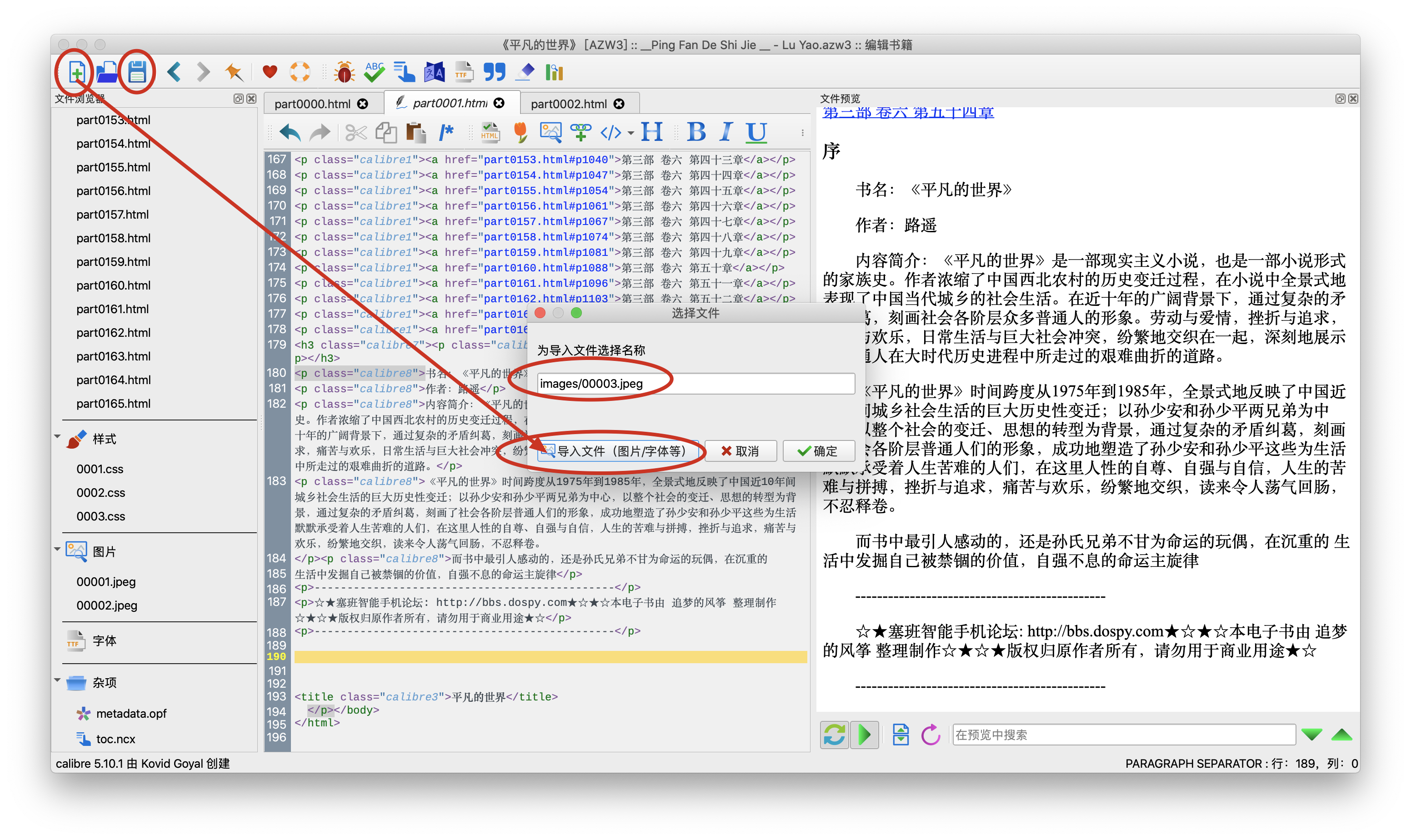Close the 文件预览 panel
This screenshot has width=1411, height=840.
click(1354, 99)
